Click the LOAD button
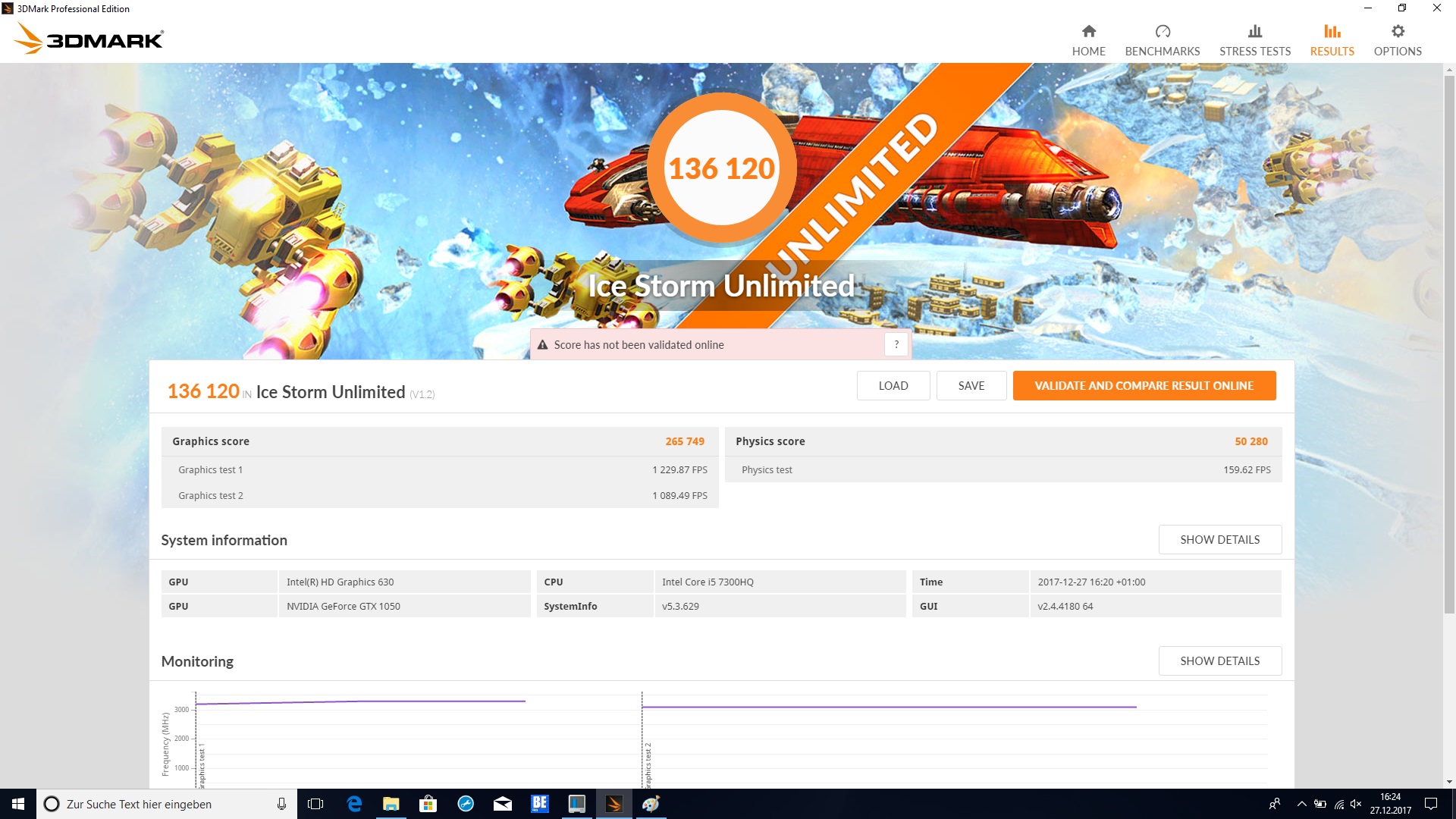The height and width of the screenshot is (819, 1456). [x=893, y=385]
